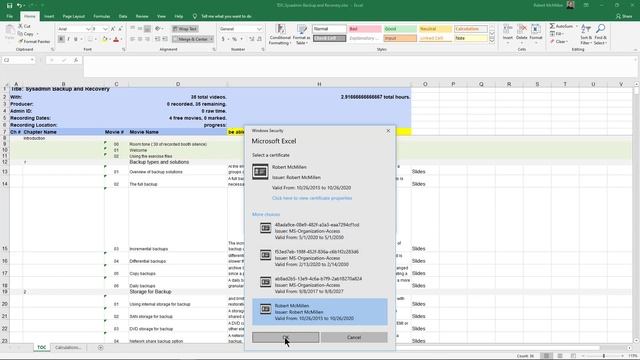
Task: Open the number format dropdown
Action: click(x=259, y=29)
